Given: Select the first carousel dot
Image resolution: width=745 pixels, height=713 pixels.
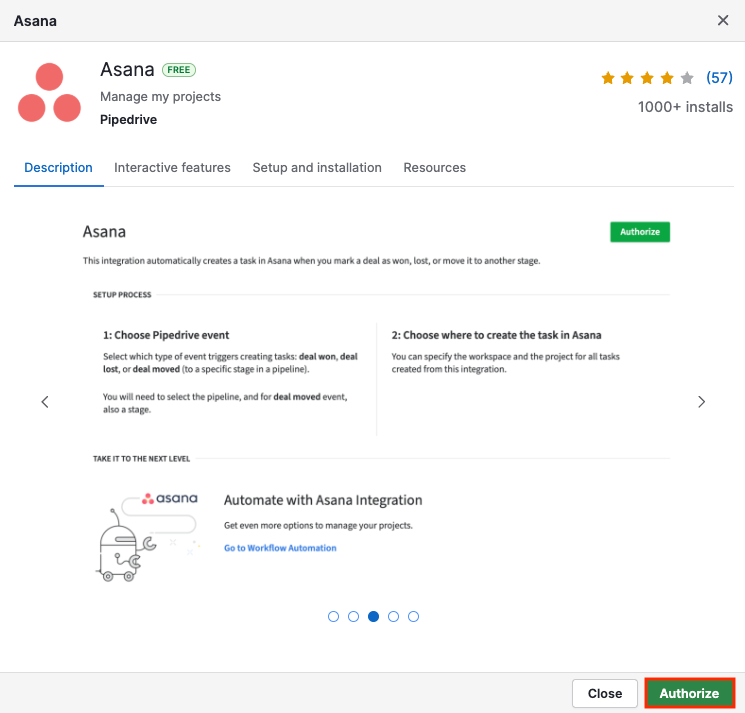Looking at the screenshot, I should 334,617.
